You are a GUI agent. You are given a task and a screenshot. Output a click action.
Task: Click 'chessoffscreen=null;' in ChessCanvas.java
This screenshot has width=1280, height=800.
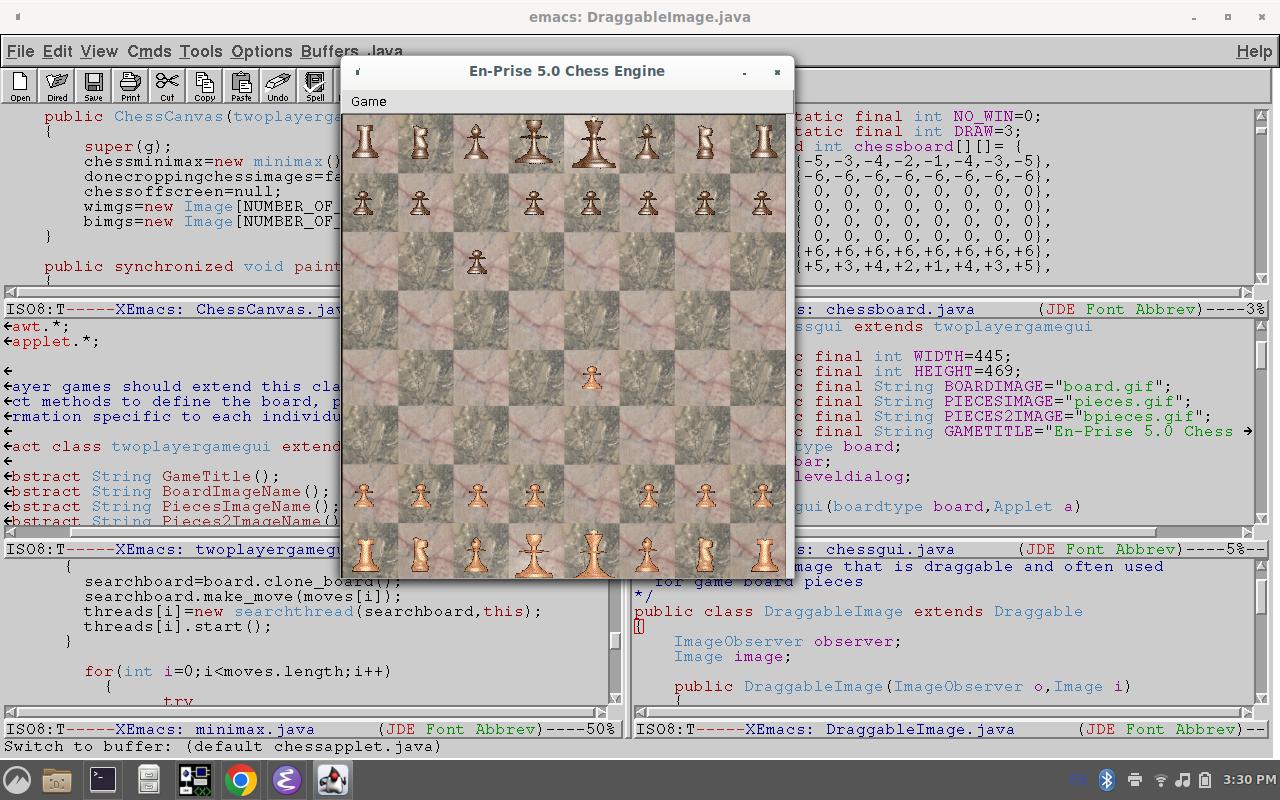click(182, 191)
